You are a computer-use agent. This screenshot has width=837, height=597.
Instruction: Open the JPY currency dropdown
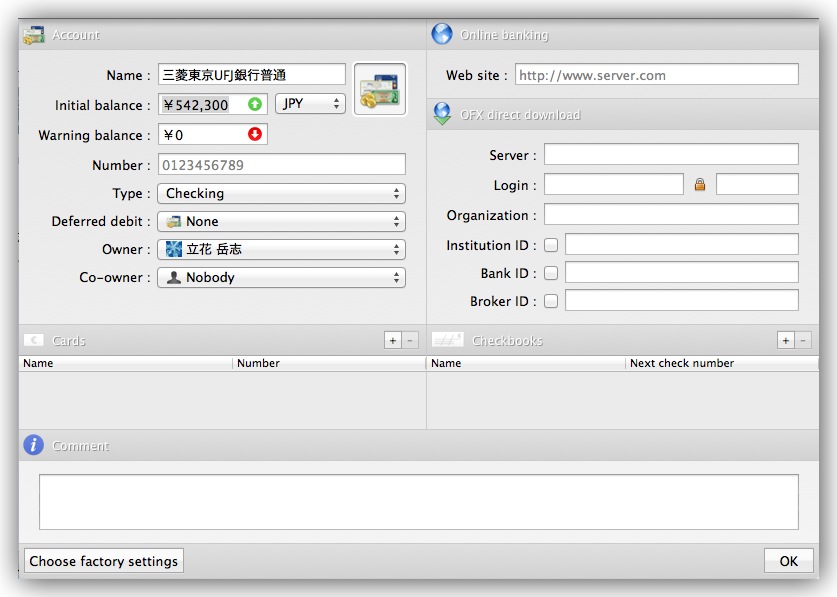310,104
